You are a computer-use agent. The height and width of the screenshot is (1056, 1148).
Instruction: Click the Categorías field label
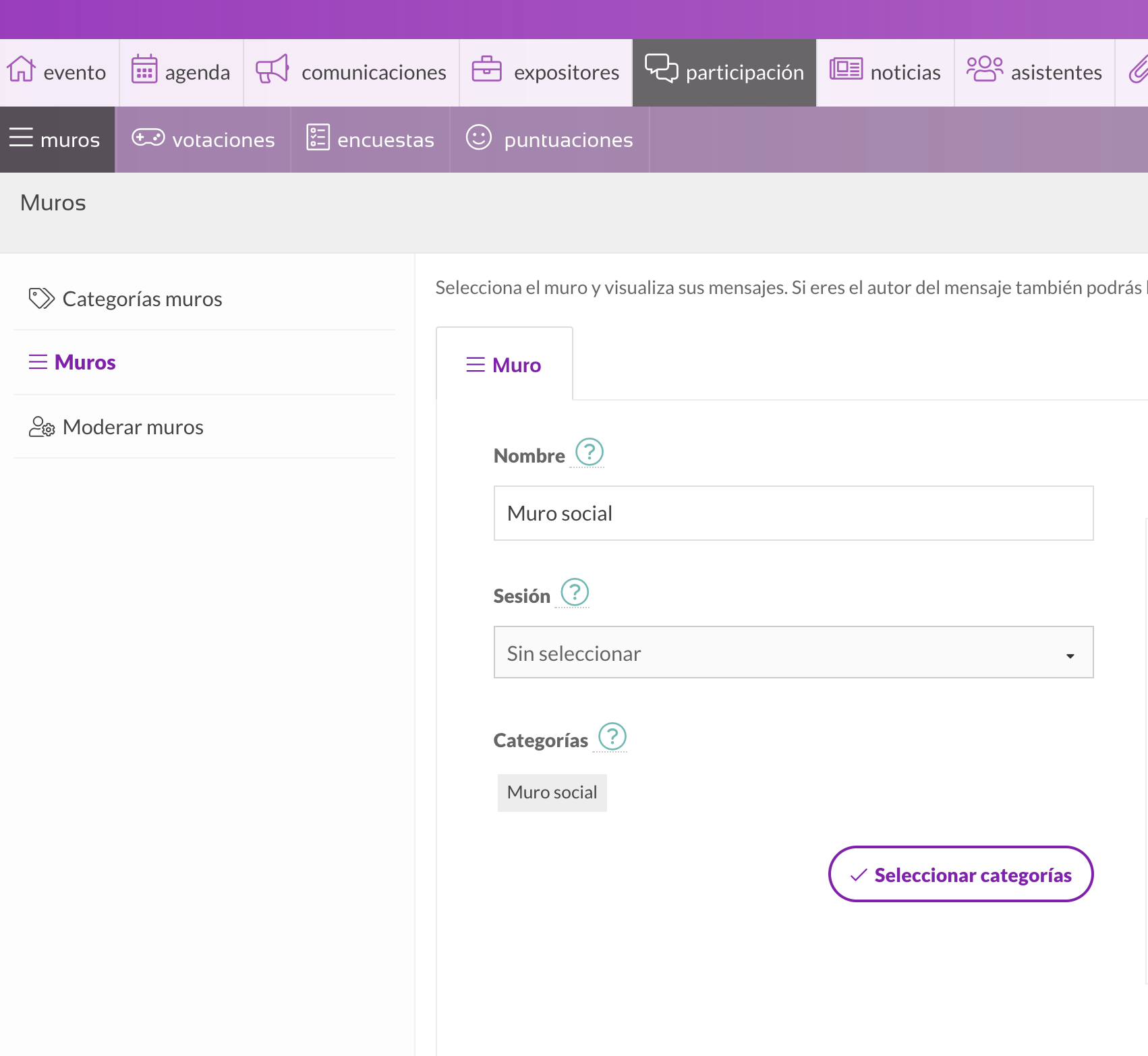[x=541, y=740]
